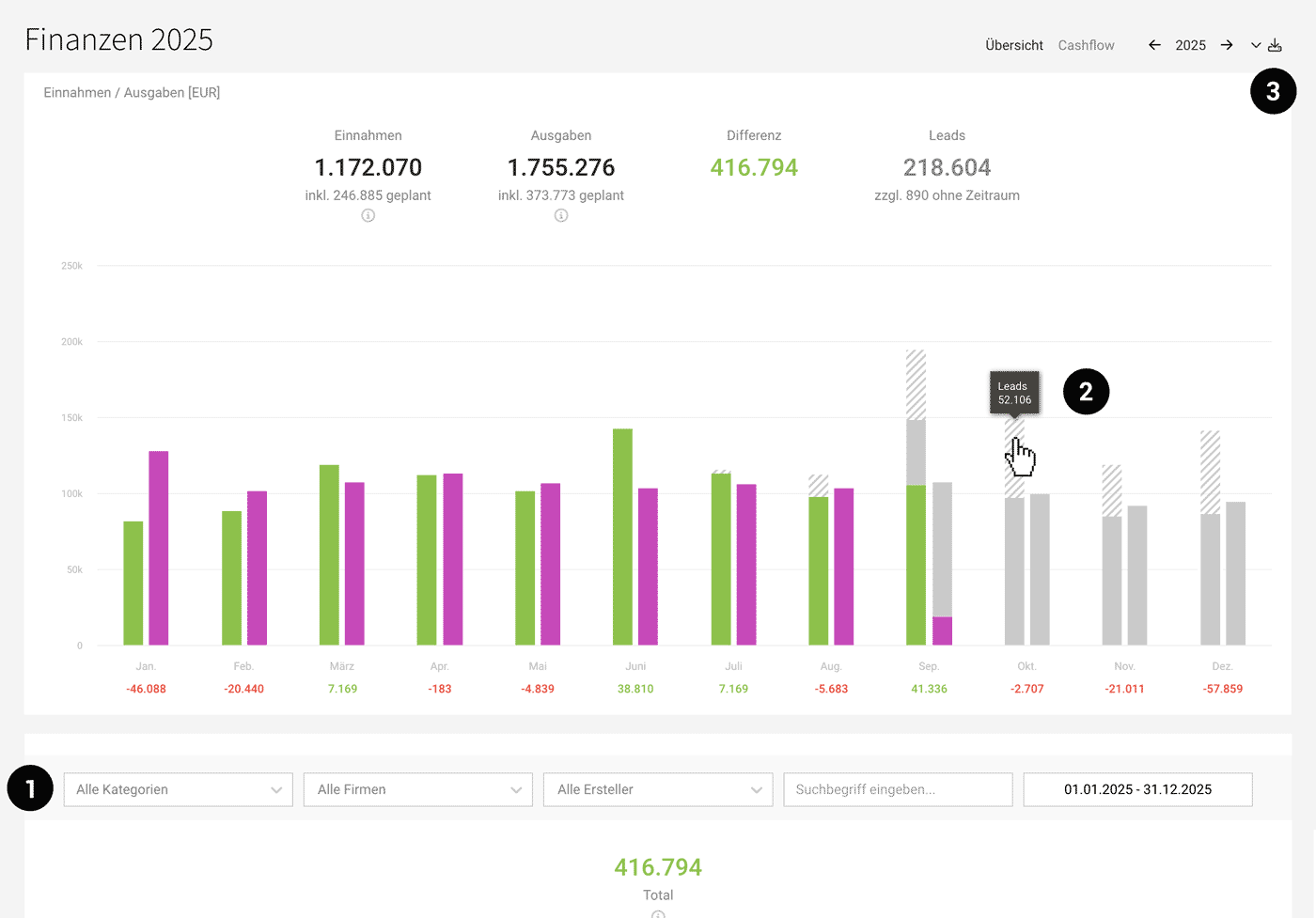1316x918 pixels.
Task: Switch to the Übersicht tab
Action: click(x=1013, y=45)
